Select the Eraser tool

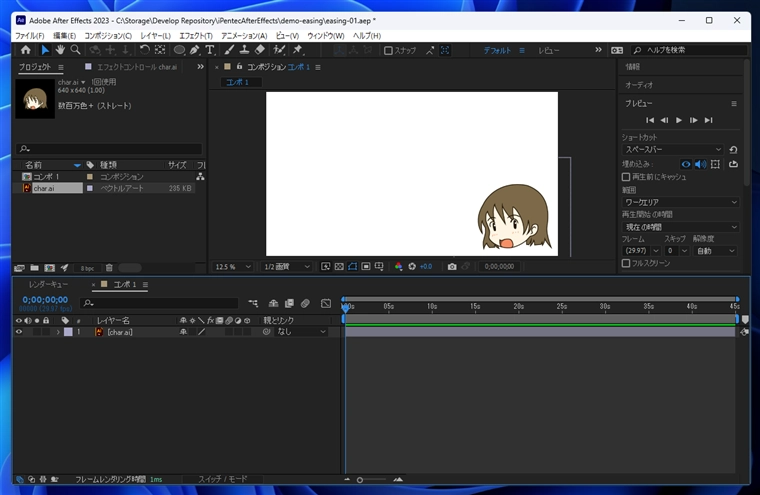click(x=260, y=50)
